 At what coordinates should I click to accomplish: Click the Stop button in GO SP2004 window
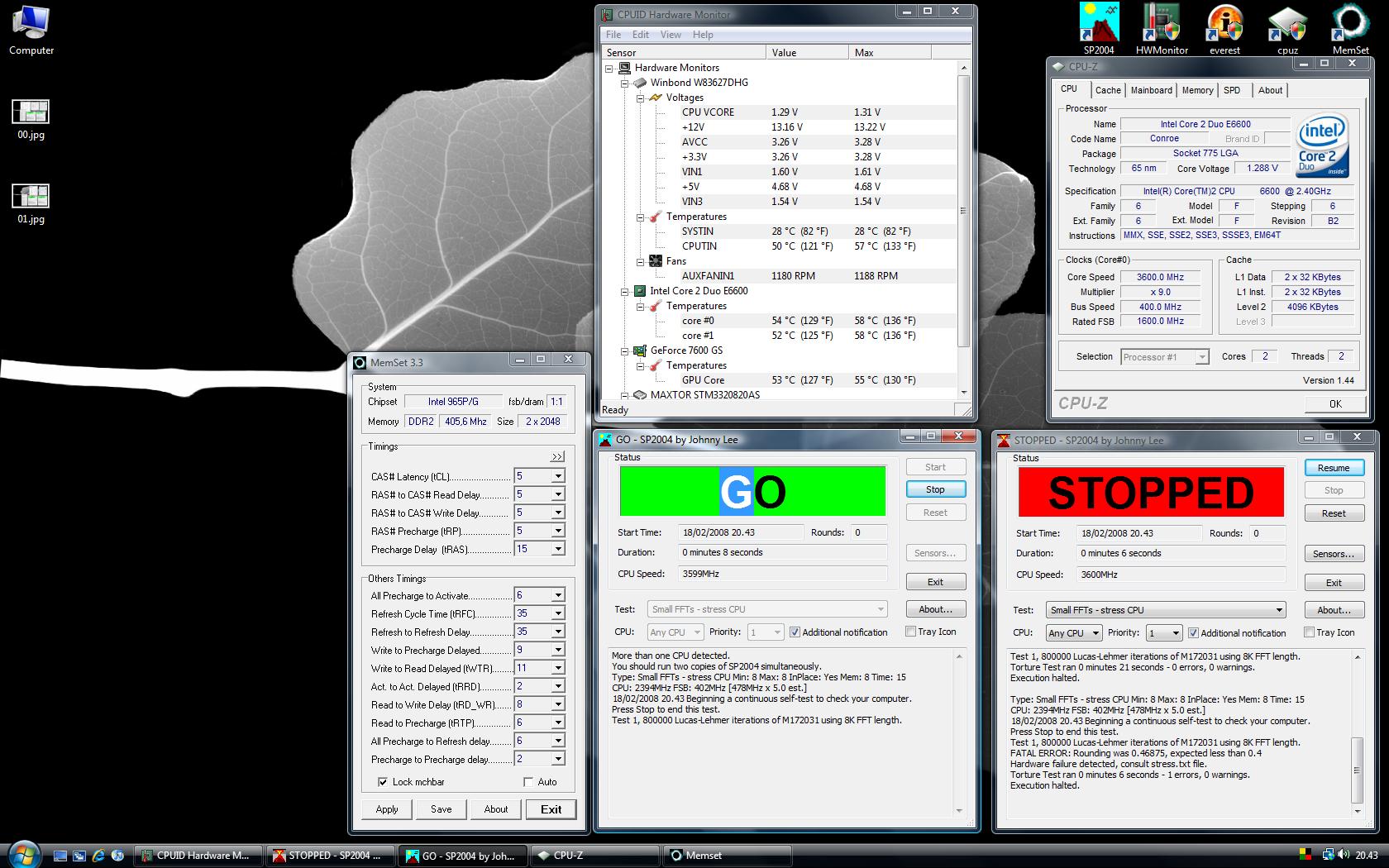pyautogui.click(x=935, y=489)
